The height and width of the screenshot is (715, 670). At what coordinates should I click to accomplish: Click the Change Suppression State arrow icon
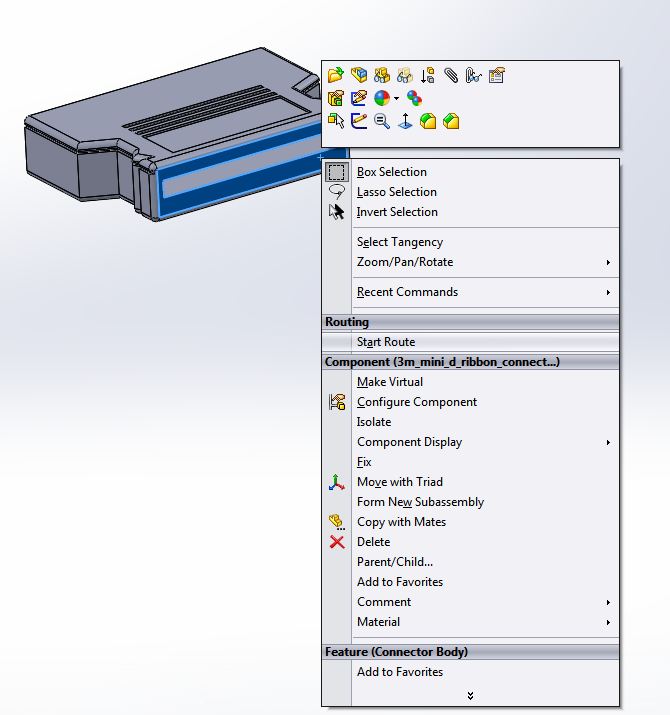point(427,75)
